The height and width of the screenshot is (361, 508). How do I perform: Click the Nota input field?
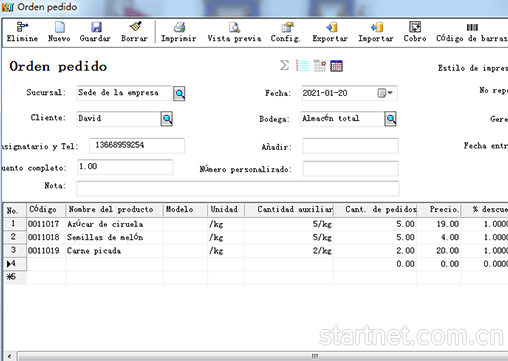[238, 188]
